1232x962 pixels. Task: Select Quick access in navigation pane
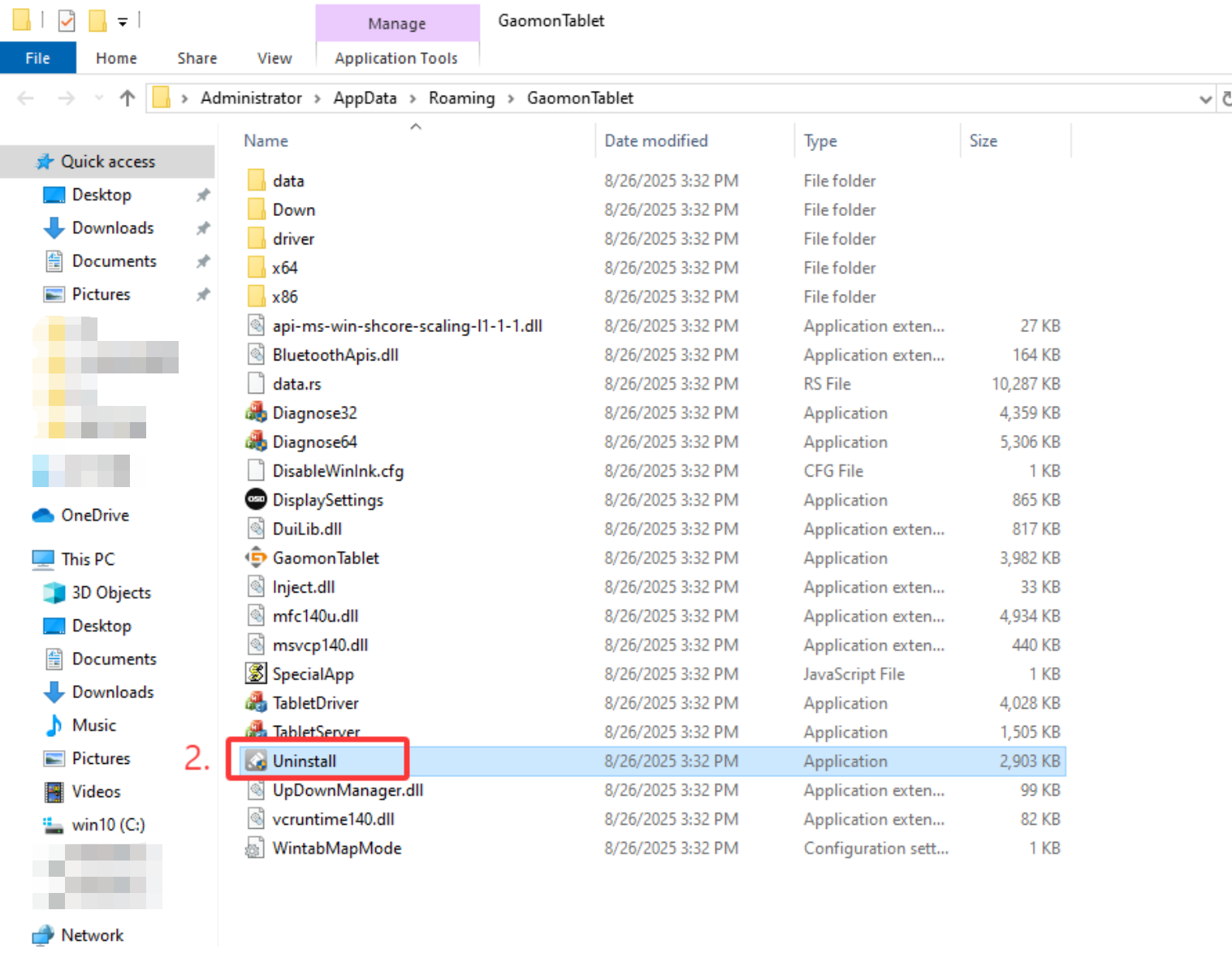point(107,162)
